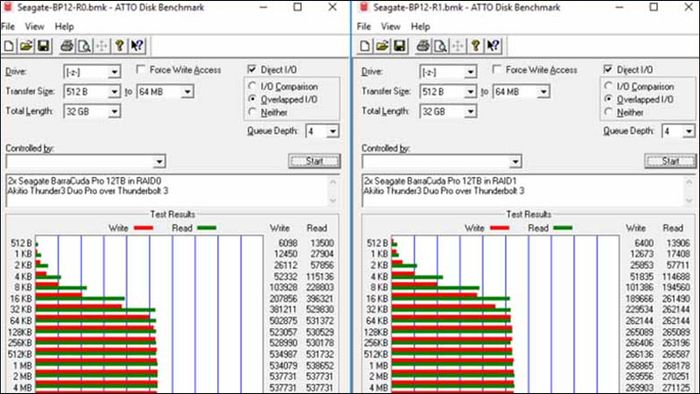The image size is (700, 394).
Task: Open the Queue Depth dropdown in left window
Action: [x=332, y=131]
